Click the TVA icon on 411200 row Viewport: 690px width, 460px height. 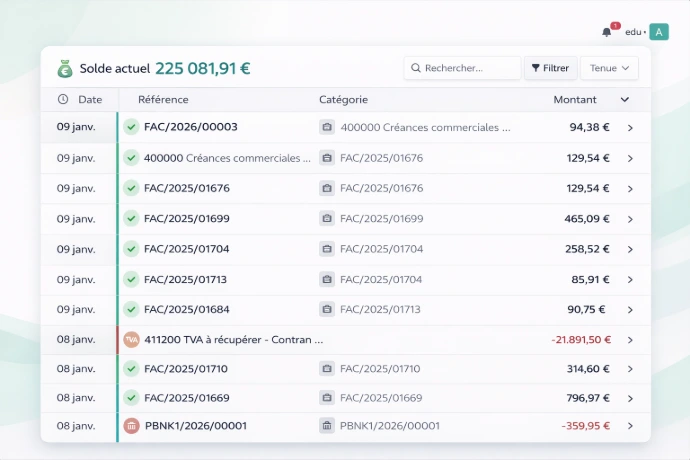tap(131, 340)
